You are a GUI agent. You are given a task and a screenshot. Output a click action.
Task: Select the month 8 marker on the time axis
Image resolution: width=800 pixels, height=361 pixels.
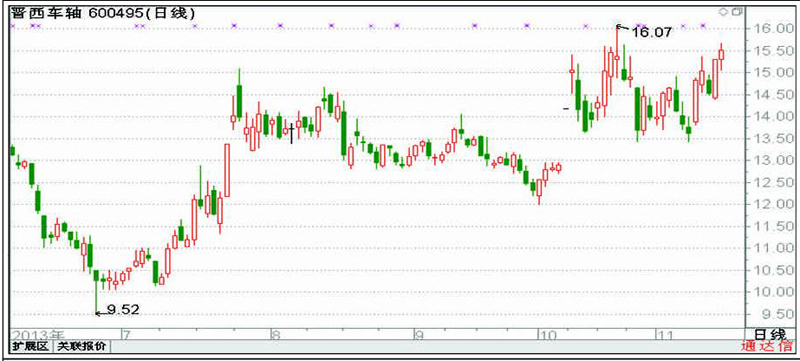[x=276, y=335]
